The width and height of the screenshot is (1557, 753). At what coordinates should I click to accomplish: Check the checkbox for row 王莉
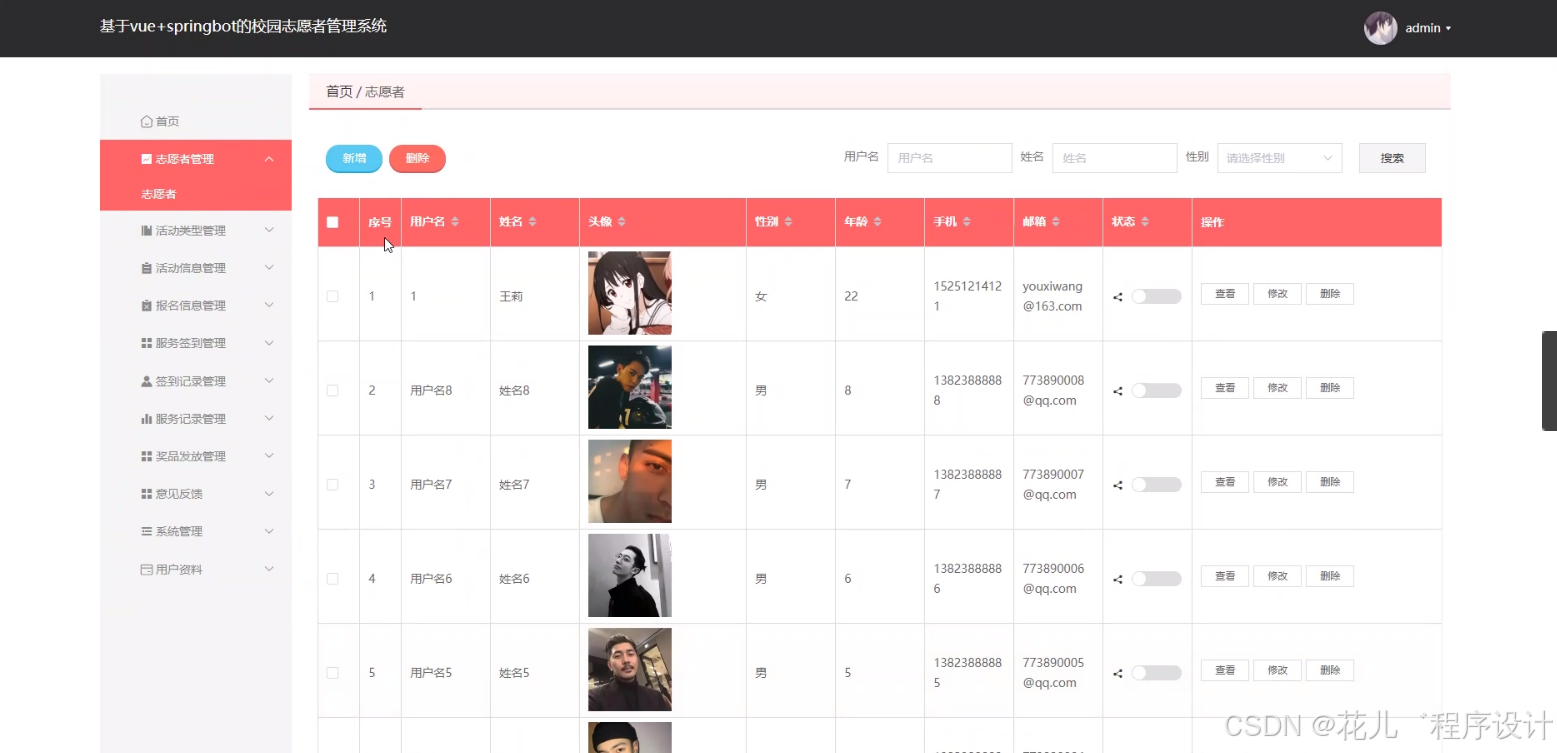[x=333, y=296]
